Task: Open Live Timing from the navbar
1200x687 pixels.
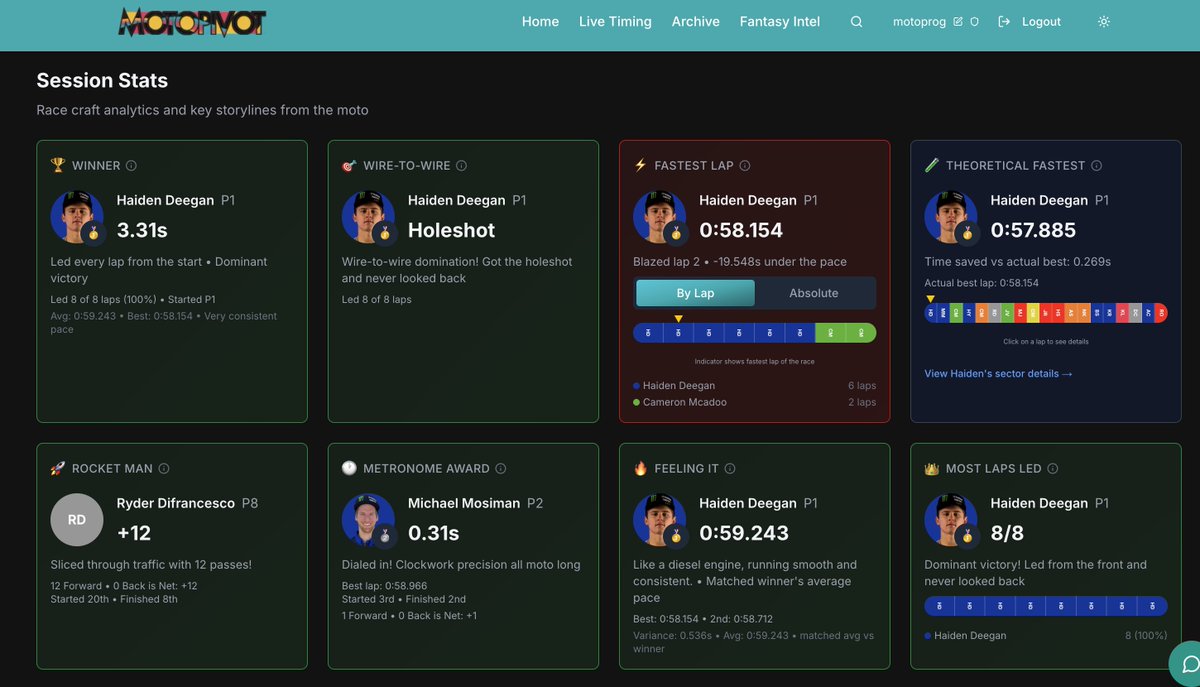Action: tap(615, 22)
